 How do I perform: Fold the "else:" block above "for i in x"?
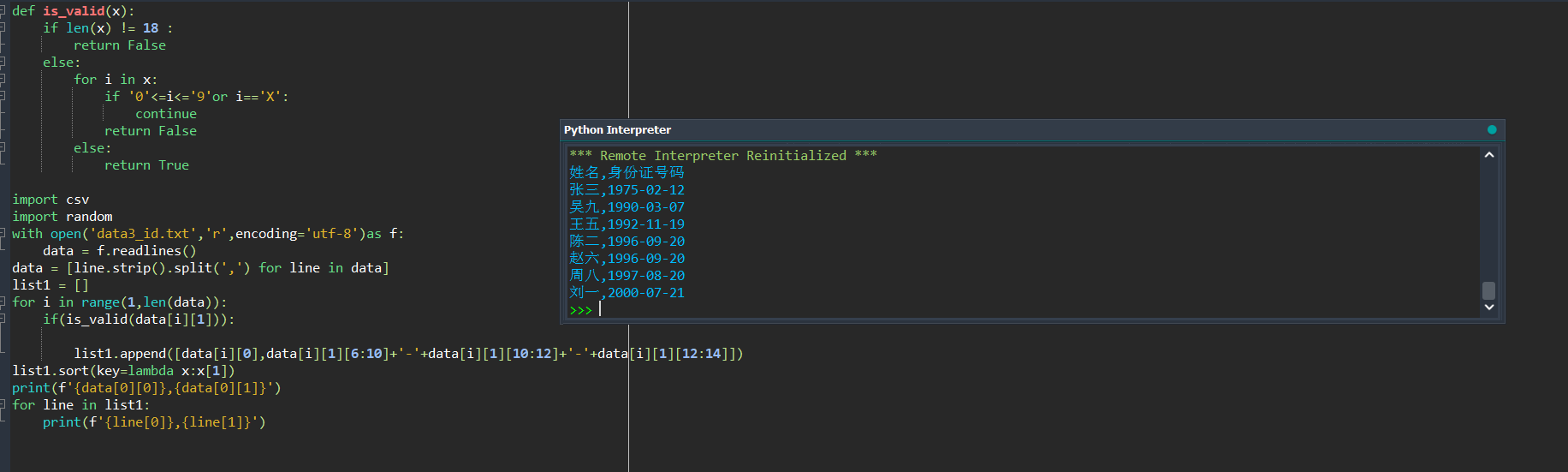3,63
